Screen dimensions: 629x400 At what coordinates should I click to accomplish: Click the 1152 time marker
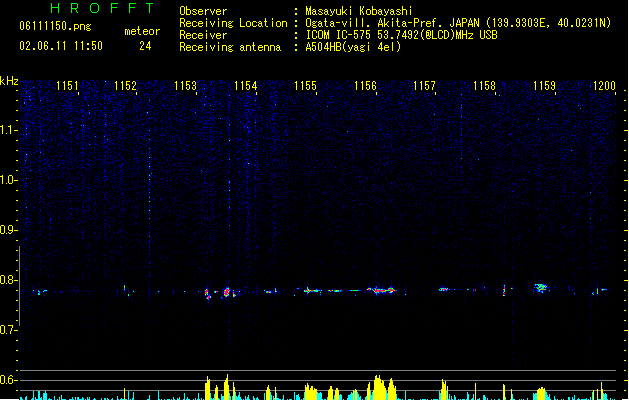126,86
